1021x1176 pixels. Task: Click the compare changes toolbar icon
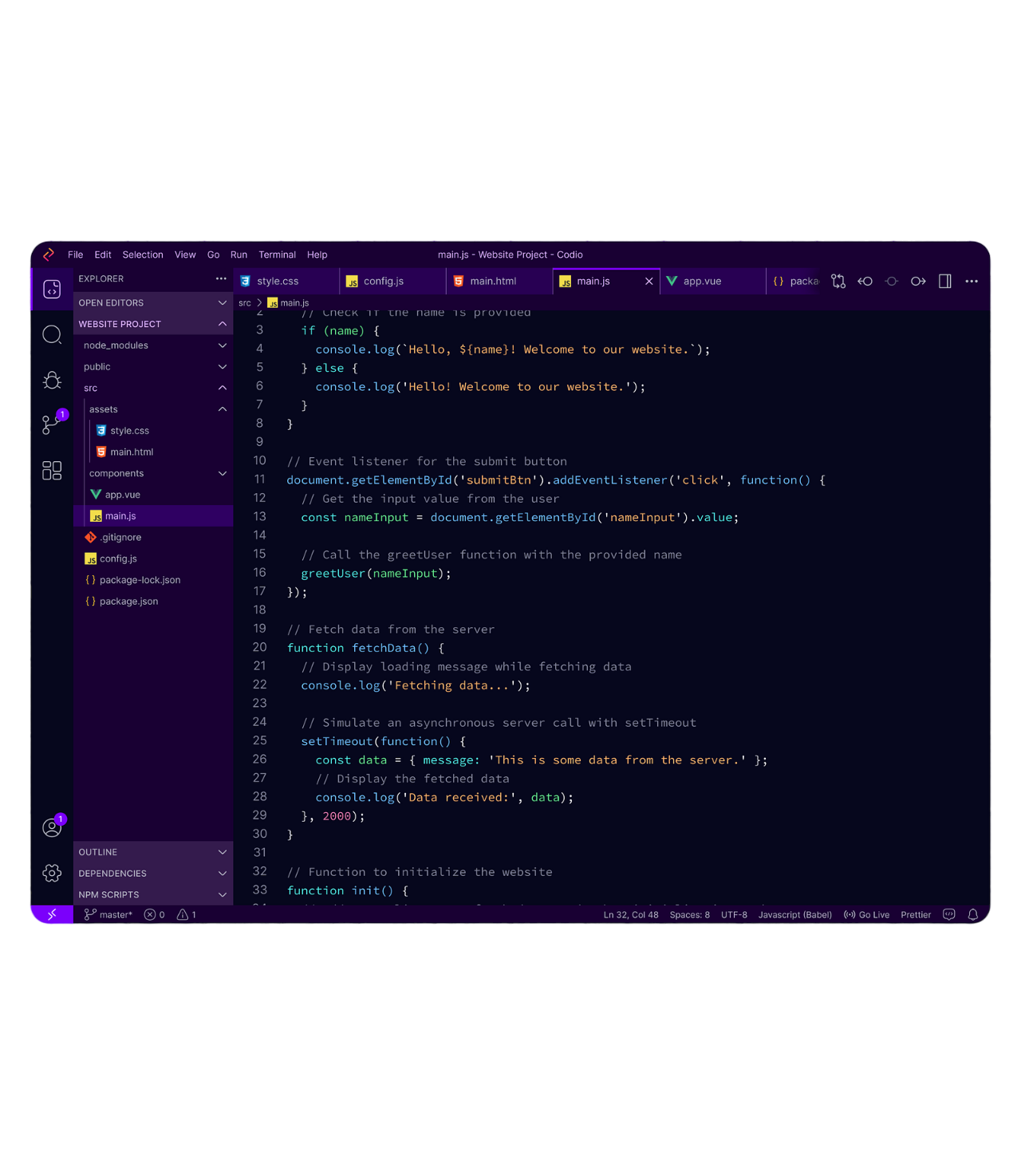point(838,281)
